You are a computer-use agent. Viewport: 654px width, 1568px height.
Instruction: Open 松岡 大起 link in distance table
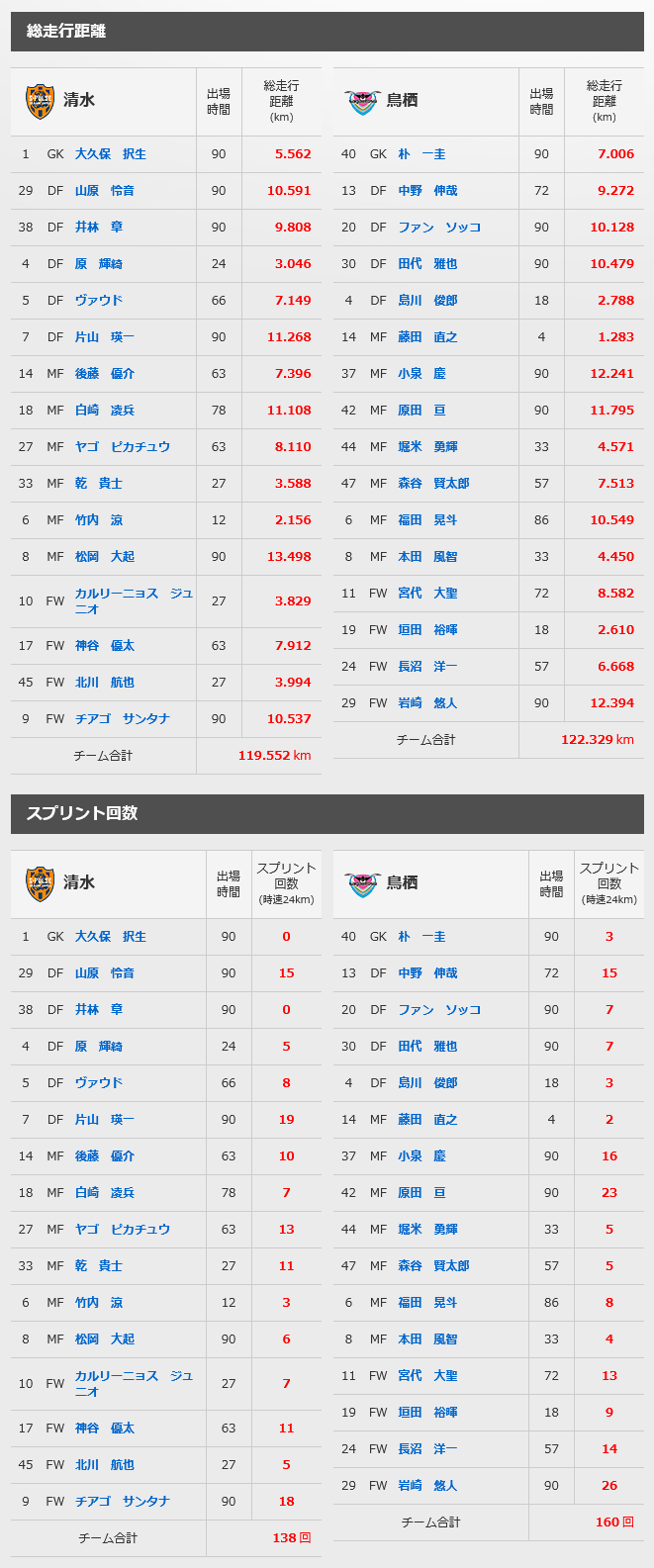105,557
